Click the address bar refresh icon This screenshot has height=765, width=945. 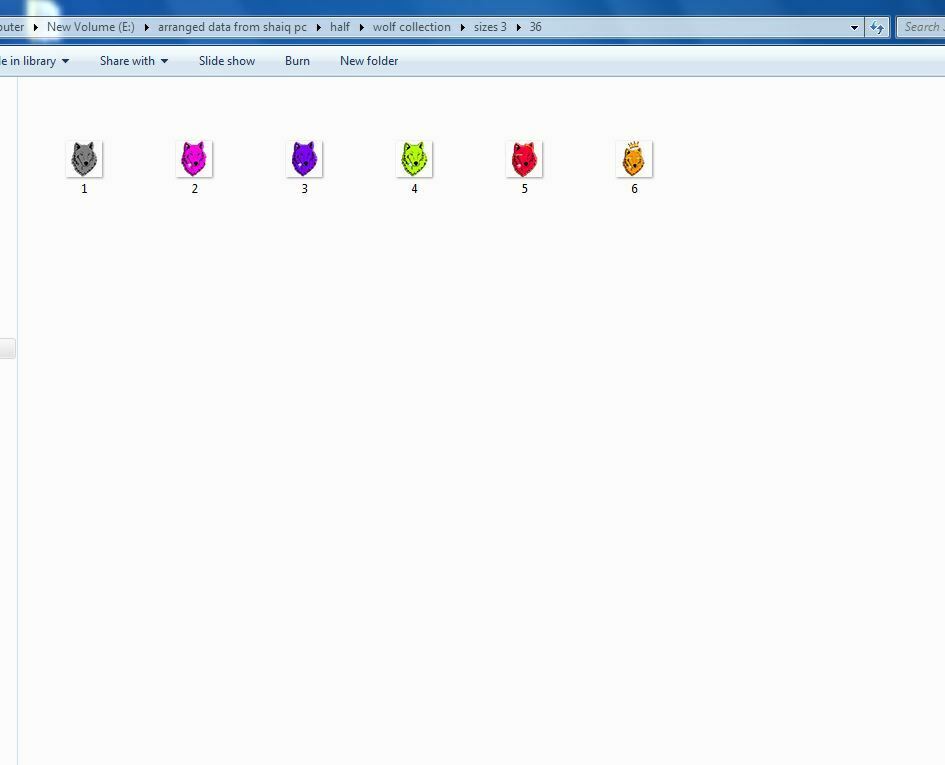pos(877,28)
